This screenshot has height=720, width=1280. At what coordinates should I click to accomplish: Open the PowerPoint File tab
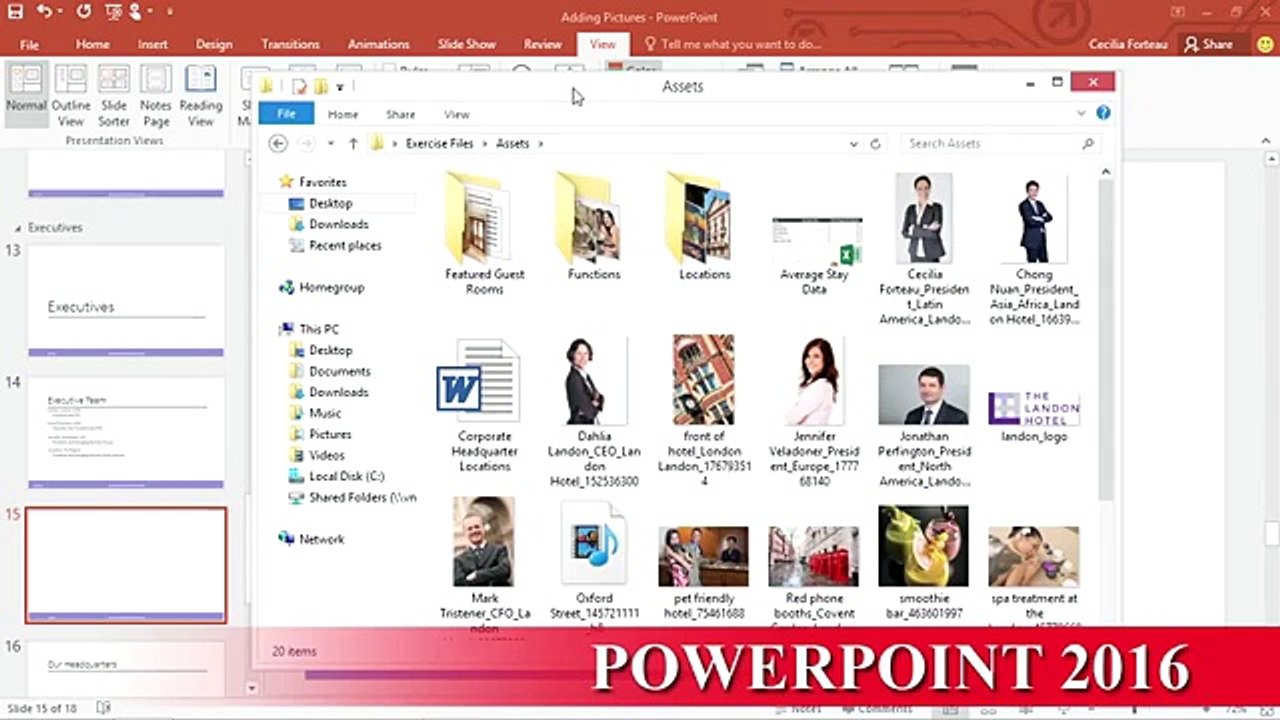(x=29, y=44)
